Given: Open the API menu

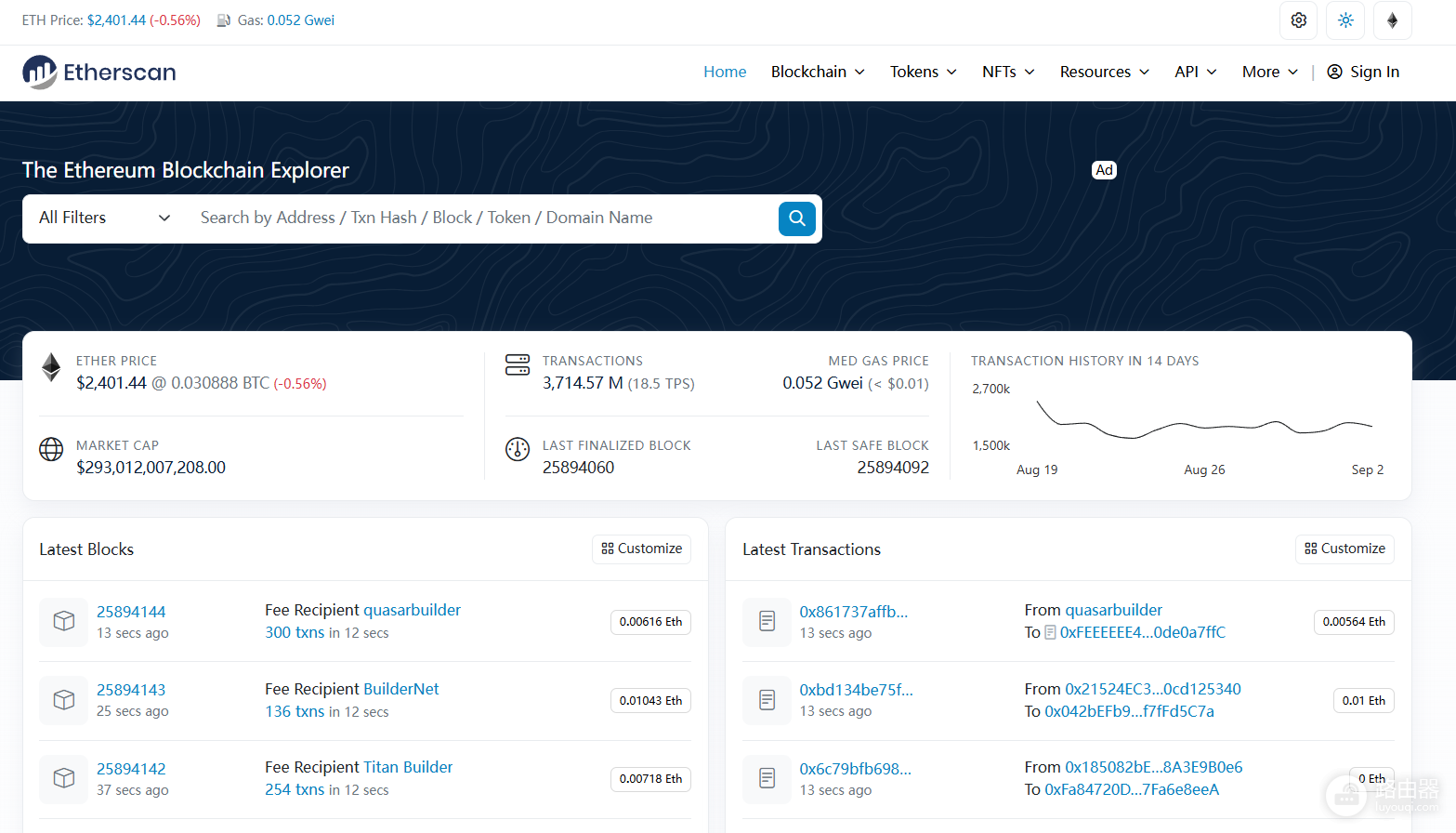Looking at the screenshot, I should tap(1196, 72).
